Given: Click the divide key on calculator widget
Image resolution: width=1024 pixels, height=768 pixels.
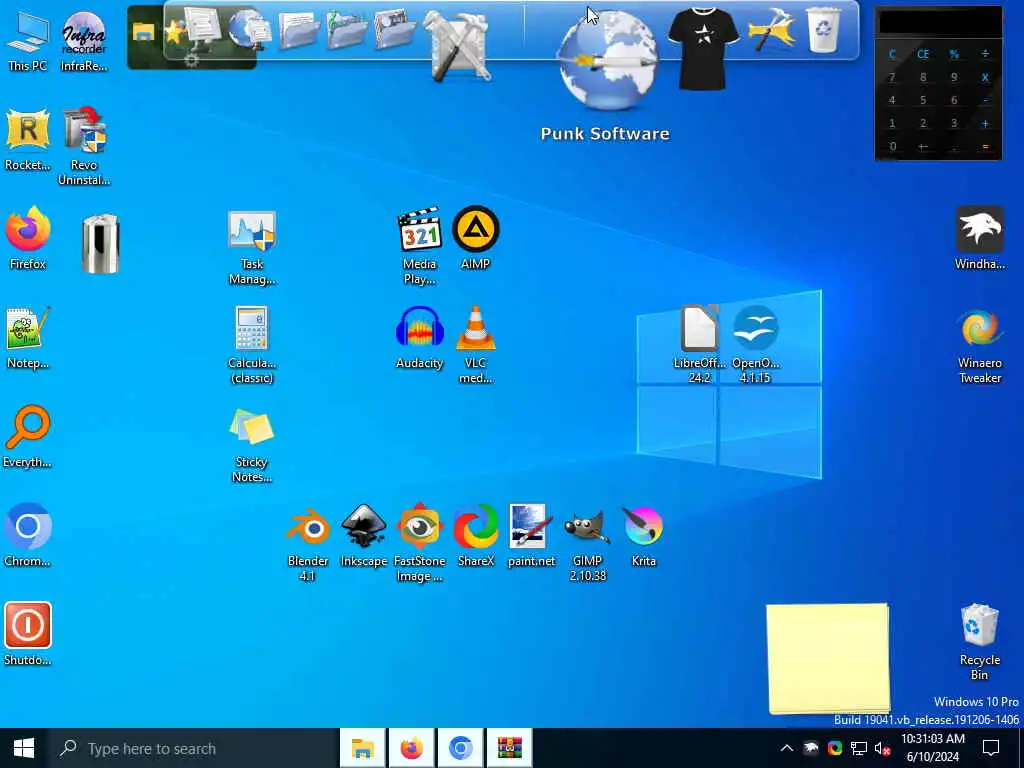Looking at the screenshot, I should pos(985,54).
